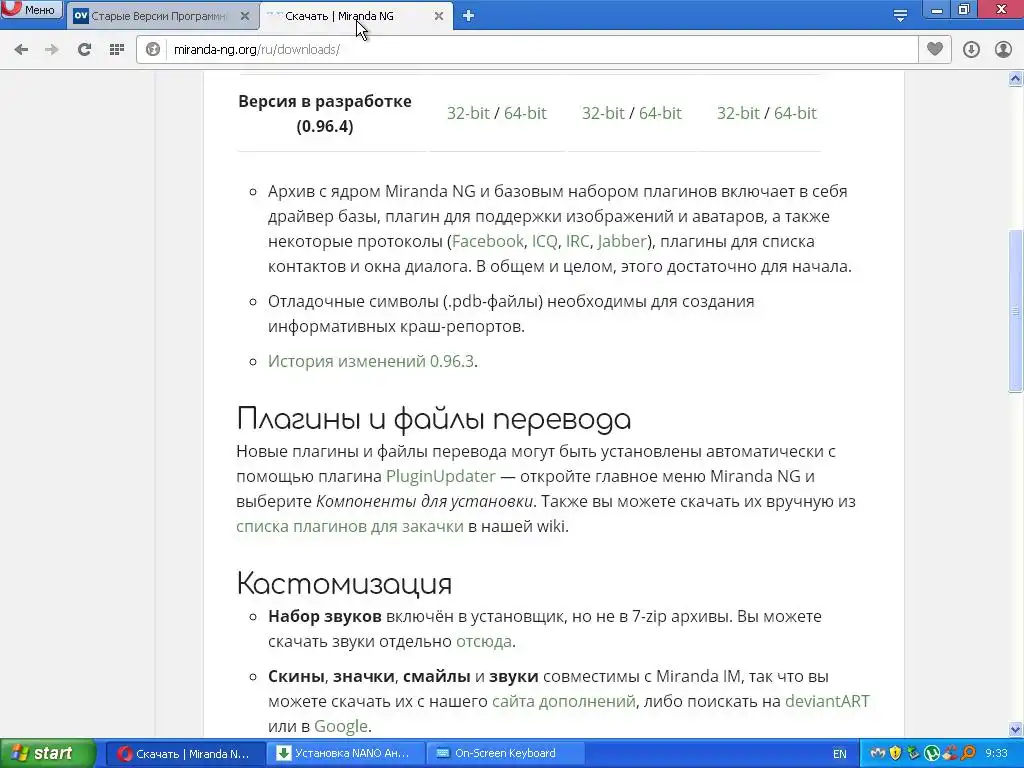
Task: Open the Speed Dial grid icon
Action: point(117,49)
